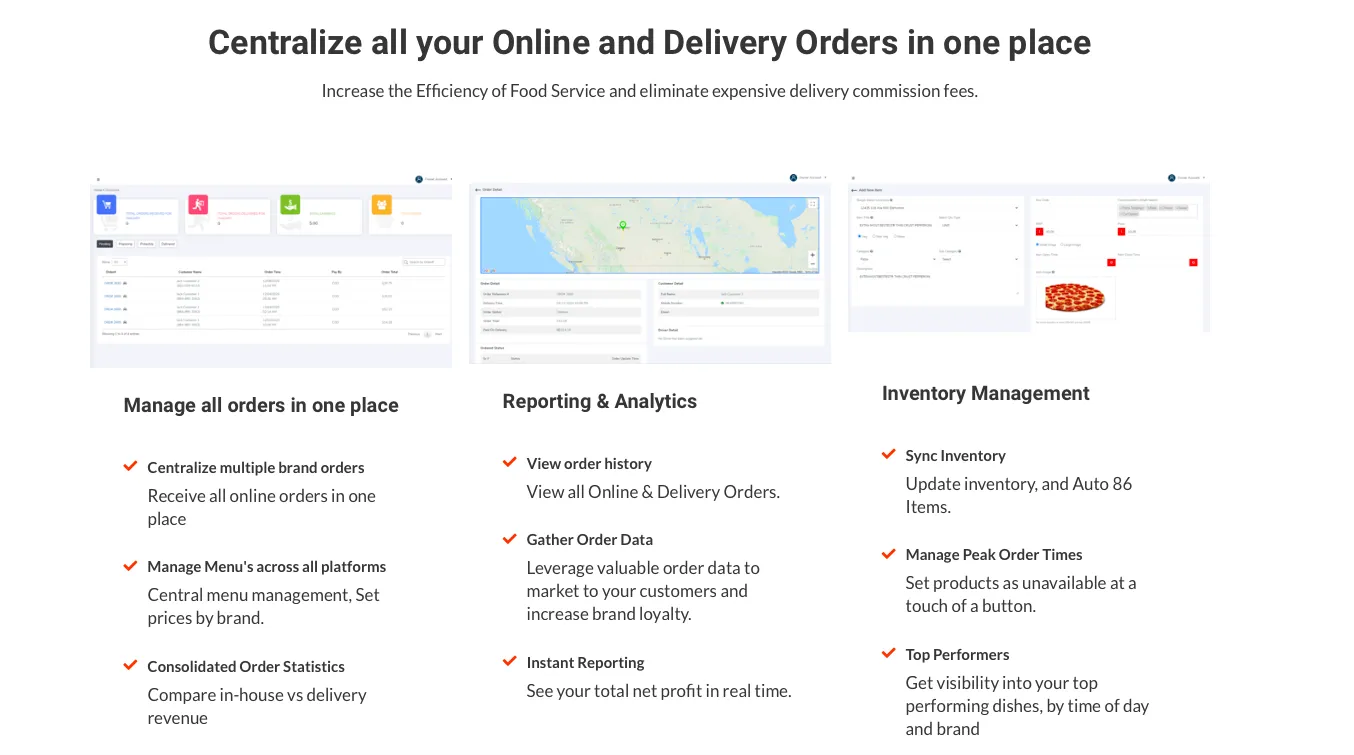
Task: Click 'See your total net profit in real time' text
Action: pos(659,691)
